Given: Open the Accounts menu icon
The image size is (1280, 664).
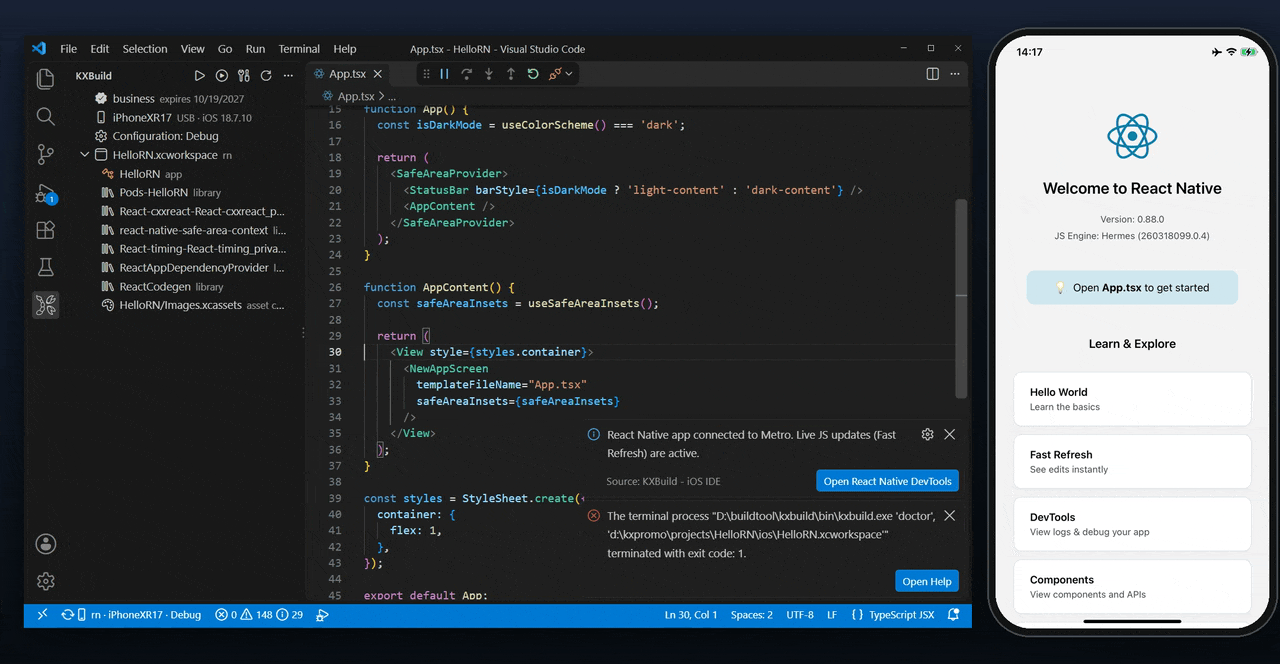Looking at the screenshot, I should click(x=45, y=544).
